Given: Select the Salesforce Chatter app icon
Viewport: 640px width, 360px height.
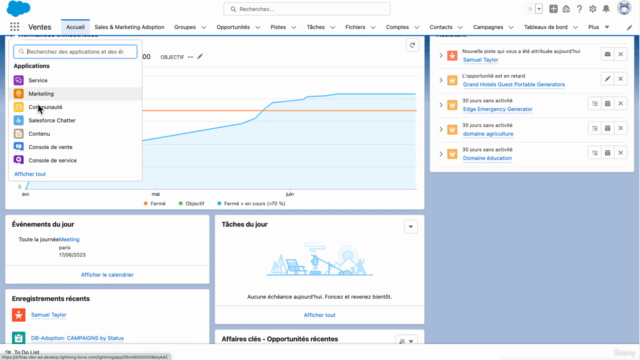Looking at the screenshot, I should [x=18, y=120].
